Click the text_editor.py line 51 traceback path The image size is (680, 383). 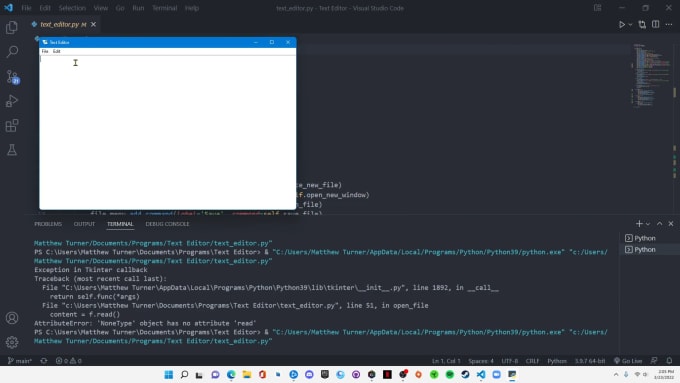coord(200,305)
